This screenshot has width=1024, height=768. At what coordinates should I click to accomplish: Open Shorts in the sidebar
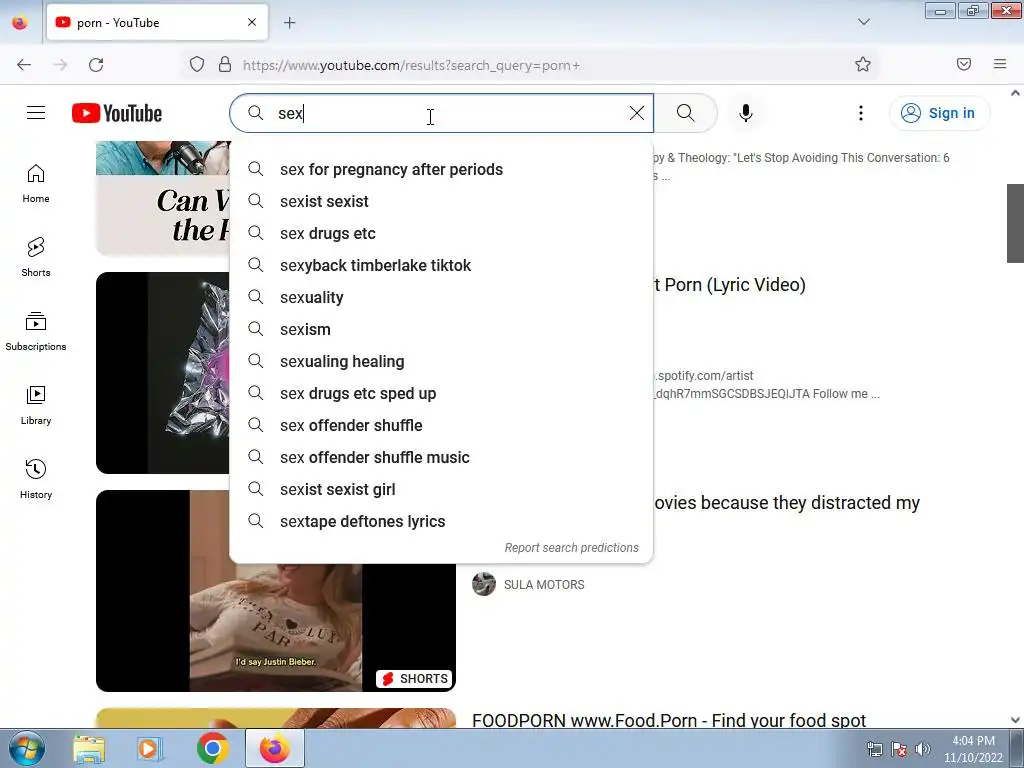pos(36,257)
